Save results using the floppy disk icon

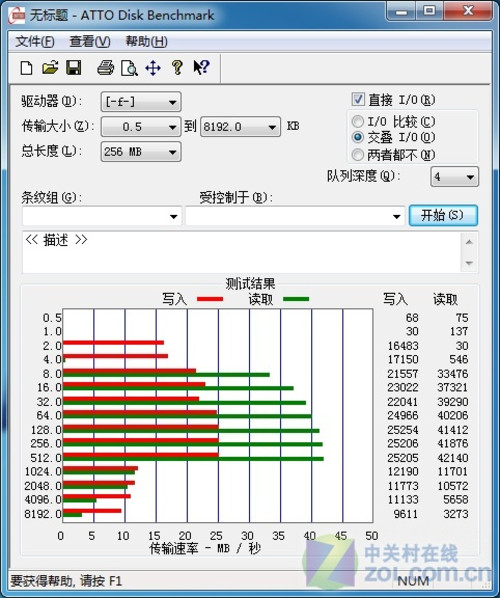pos(74,68)
